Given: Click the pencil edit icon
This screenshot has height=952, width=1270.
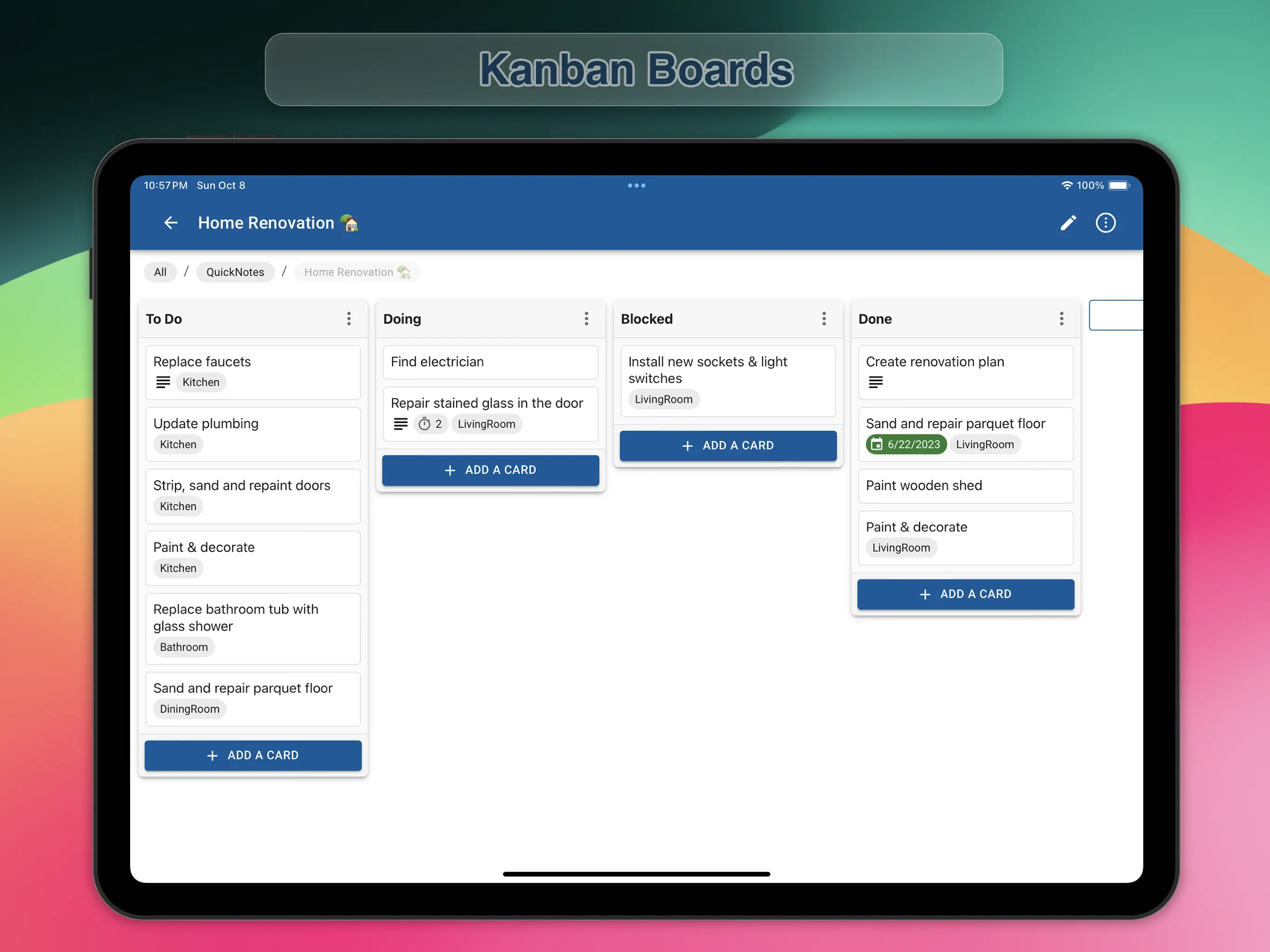Looking at the screenshot, I should 1068,223.
